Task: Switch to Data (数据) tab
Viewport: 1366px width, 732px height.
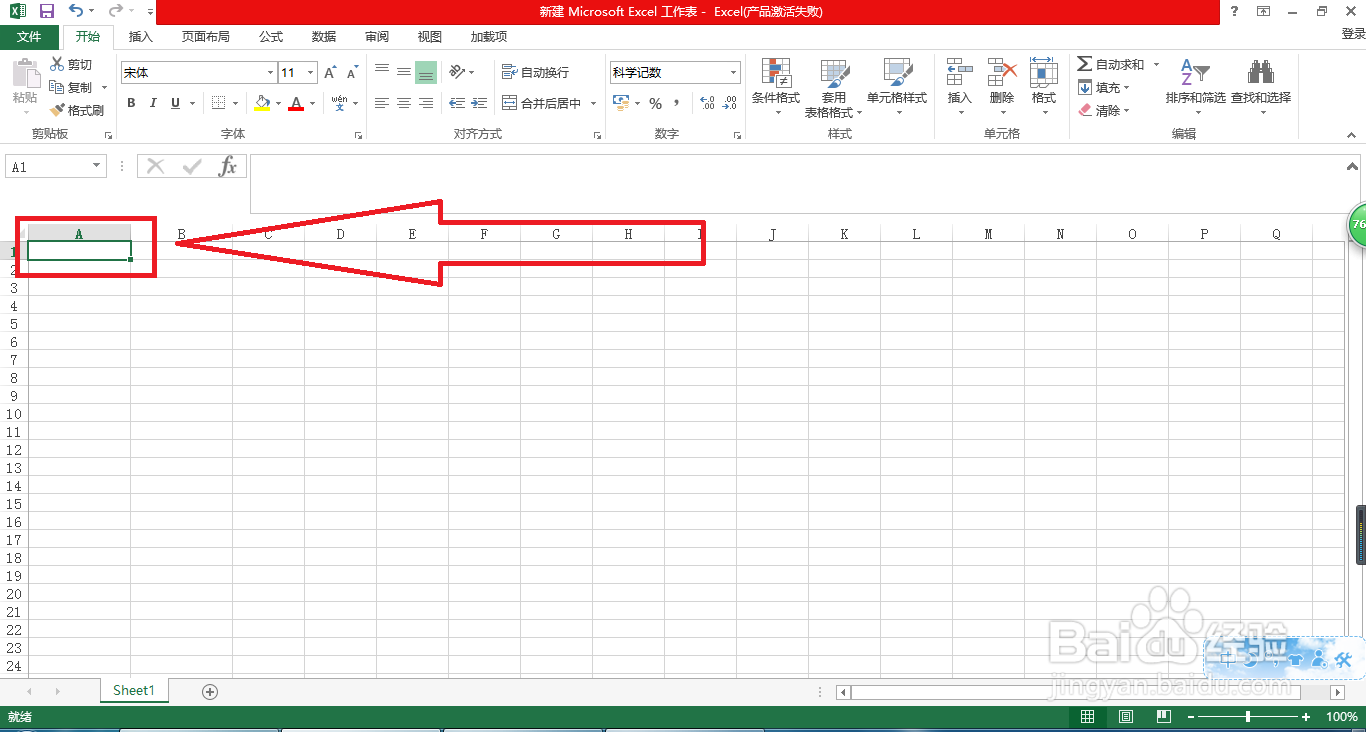Action: (x=324, y=37)
